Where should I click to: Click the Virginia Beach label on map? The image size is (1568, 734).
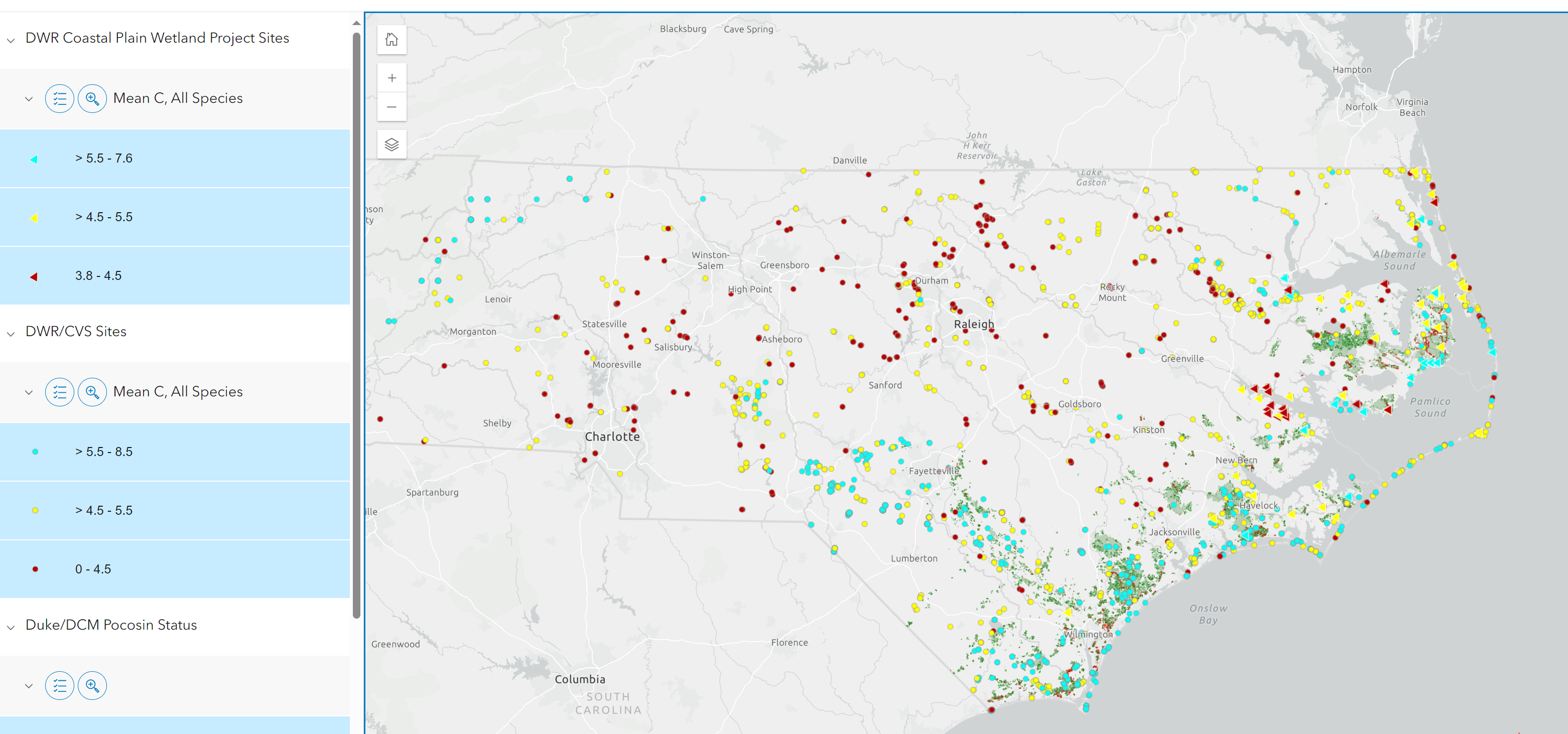[1412, 107]
